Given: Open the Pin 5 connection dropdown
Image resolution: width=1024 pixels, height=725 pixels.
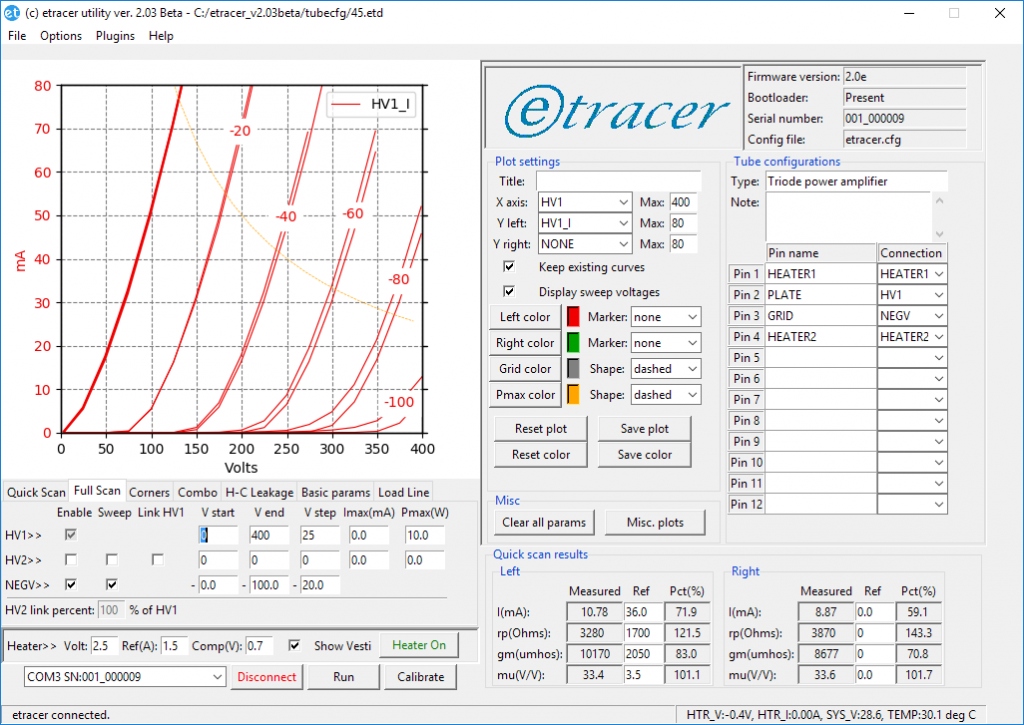Looking at the screenshot, I should (912, 357).
